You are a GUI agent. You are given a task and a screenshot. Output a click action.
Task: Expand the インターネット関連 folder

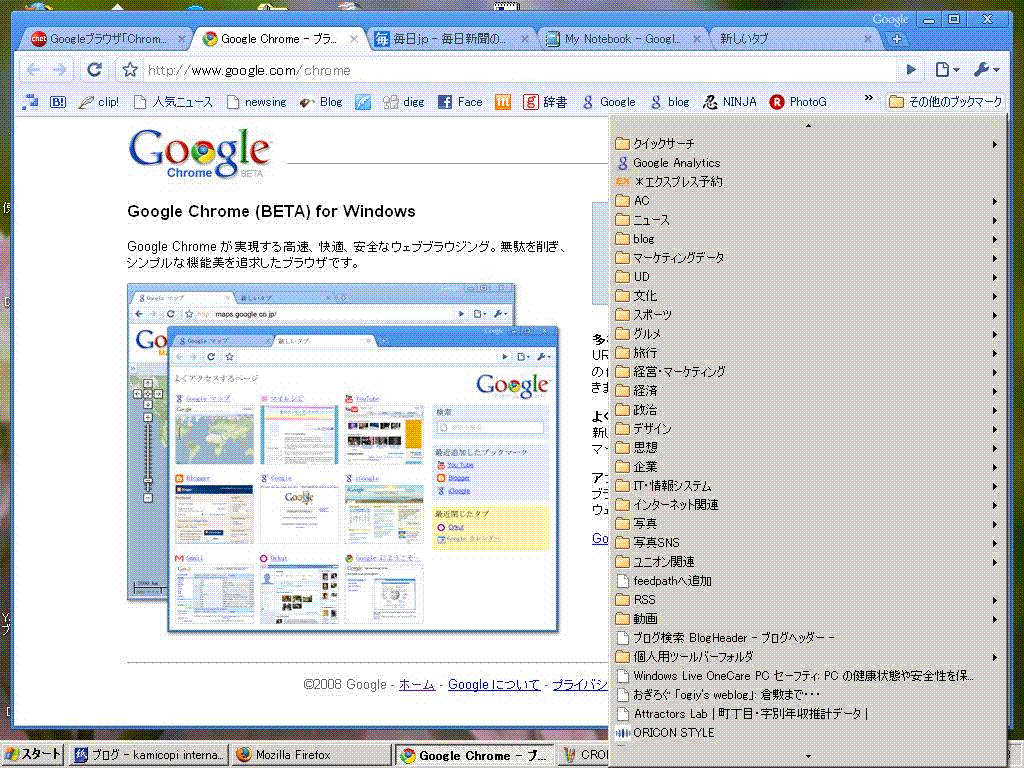pyautogui.click(x=807, y=505)
